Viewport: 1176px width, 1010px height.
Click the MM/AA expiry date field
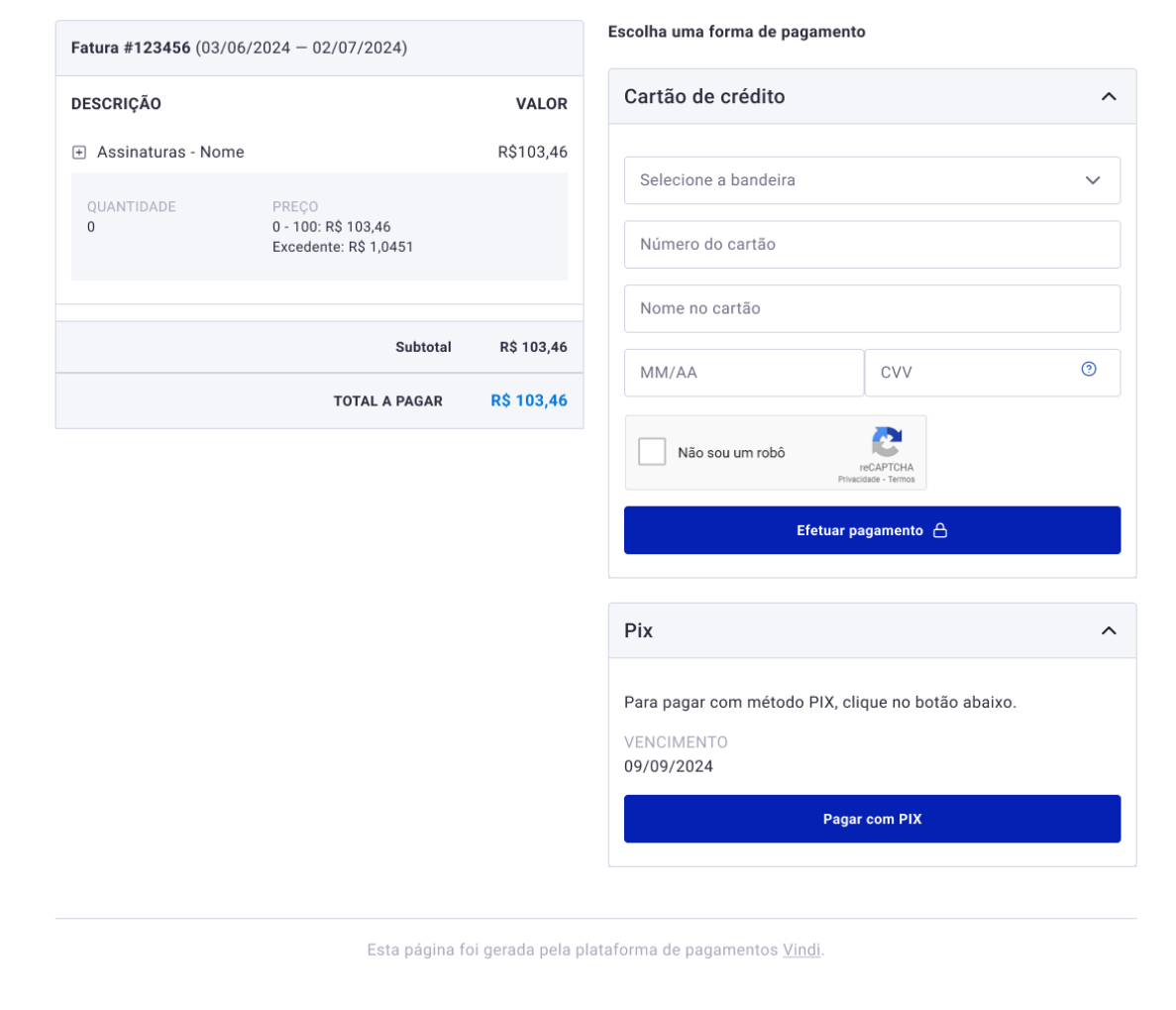743,373
